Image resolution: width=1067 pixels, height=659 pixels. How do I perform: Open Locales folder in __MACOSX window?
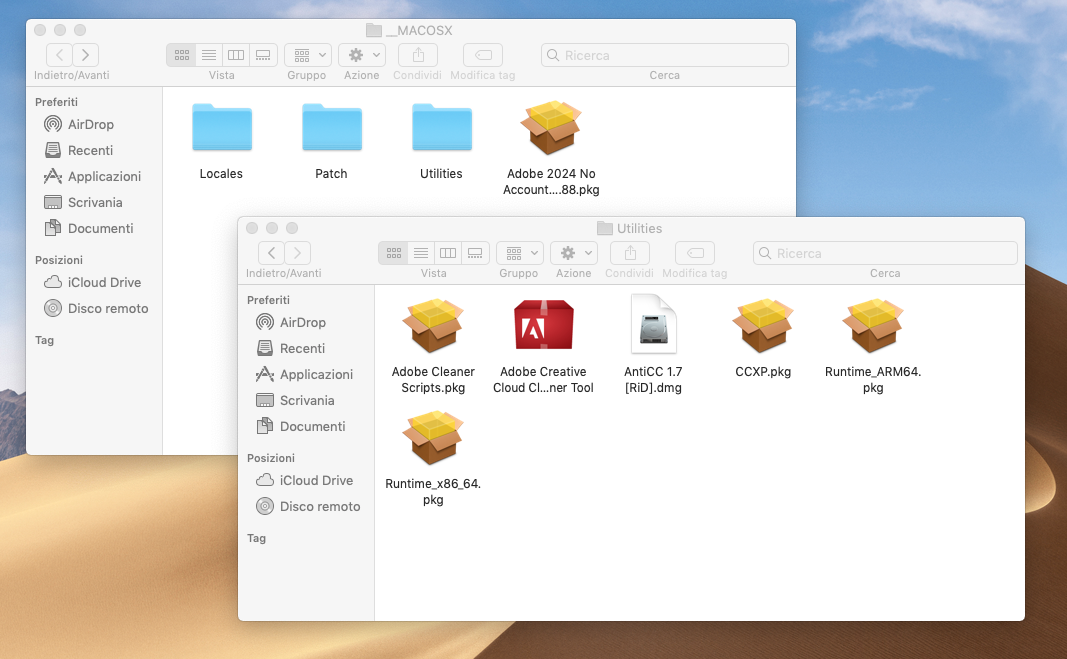[222, 128]
